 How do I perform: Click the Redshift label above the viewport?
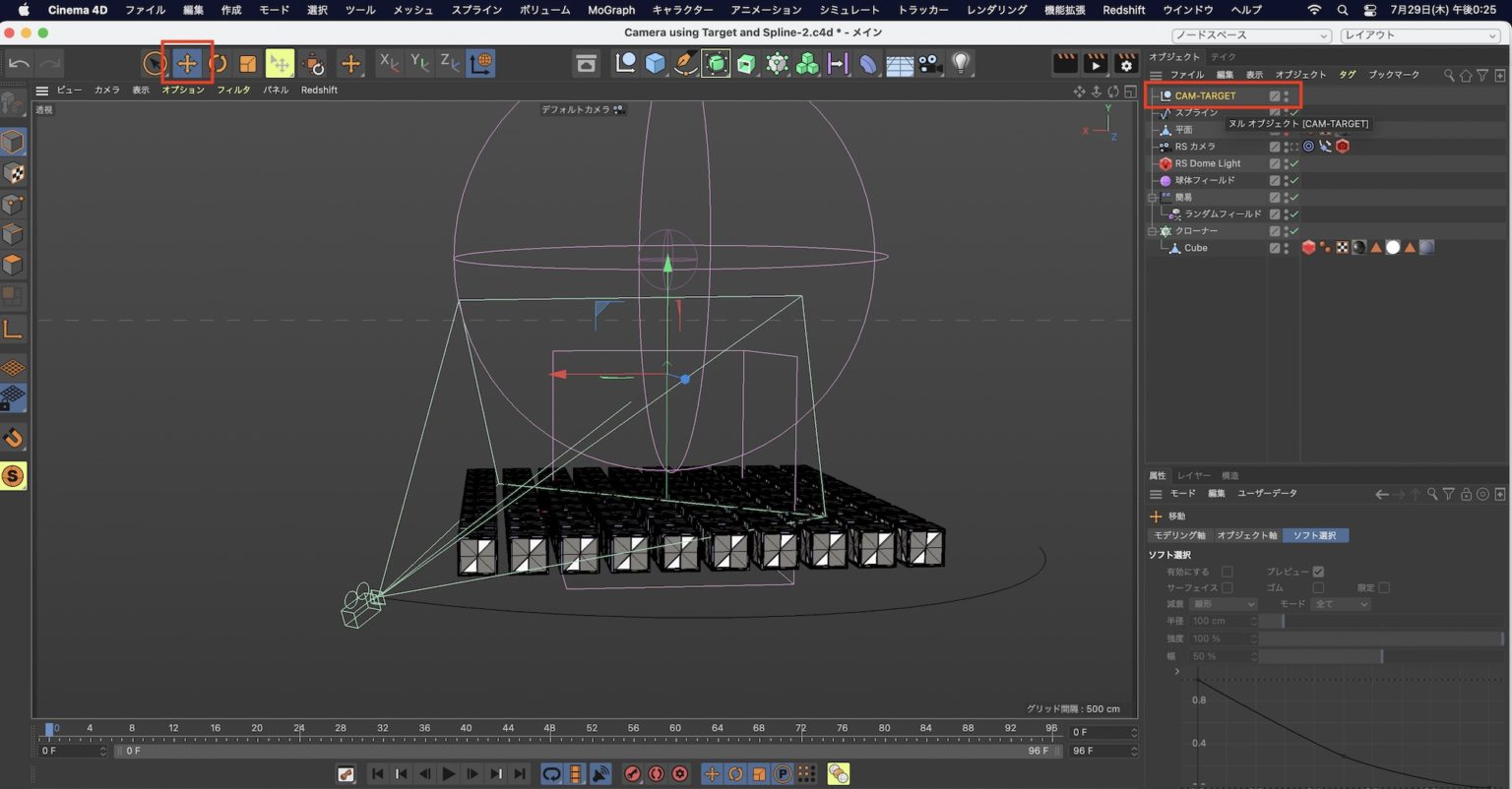[319, 90]
